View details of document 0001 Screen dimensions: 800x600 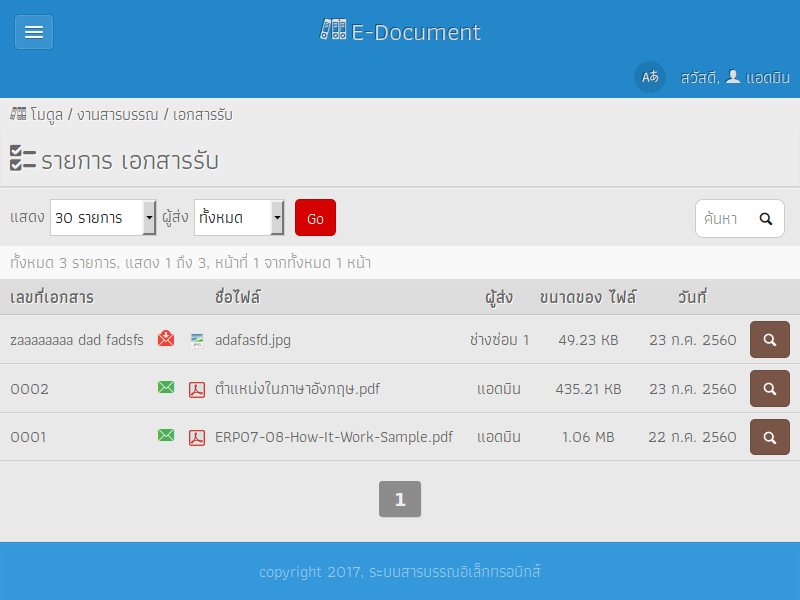click(x=769, y=437)
